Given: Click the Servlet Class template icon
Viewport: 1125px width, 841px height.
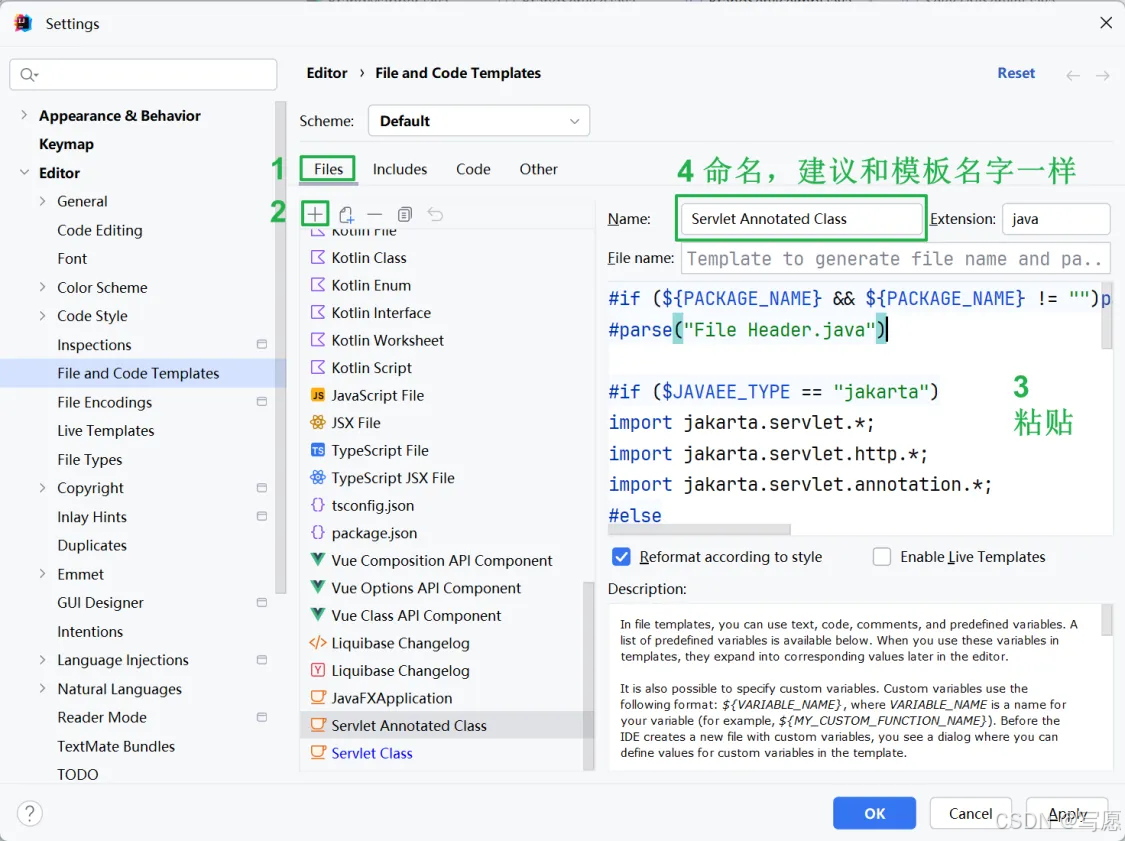Looking at the screenshot, I should 318,753.
